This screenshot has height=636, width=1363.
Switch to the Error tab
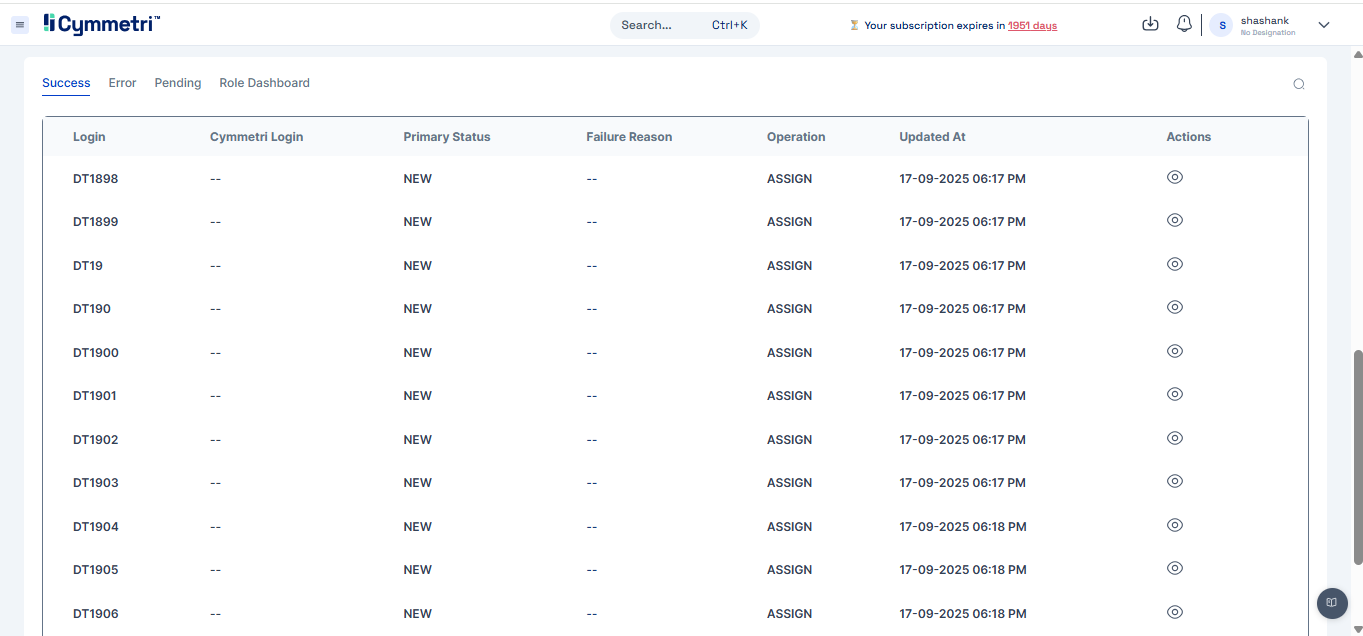click(x=122, y=83)
